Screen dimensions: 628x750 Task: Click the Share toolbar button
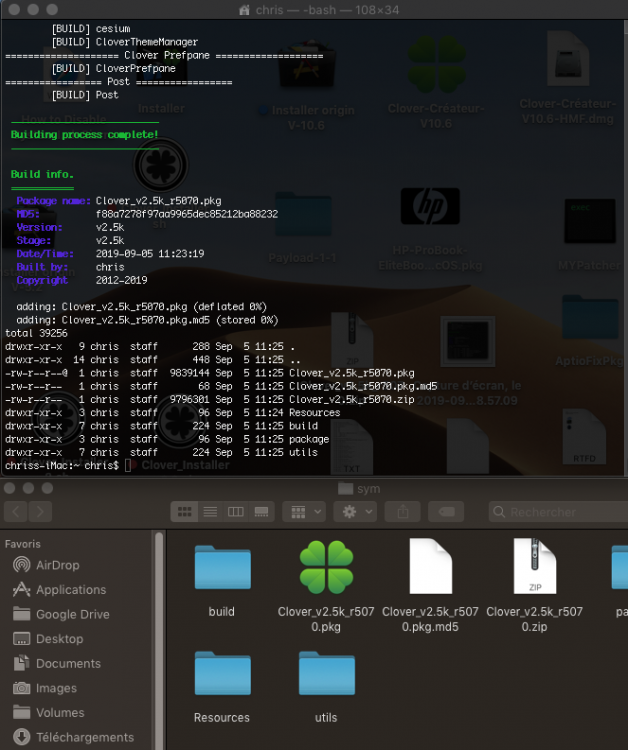tap(403, 512)
